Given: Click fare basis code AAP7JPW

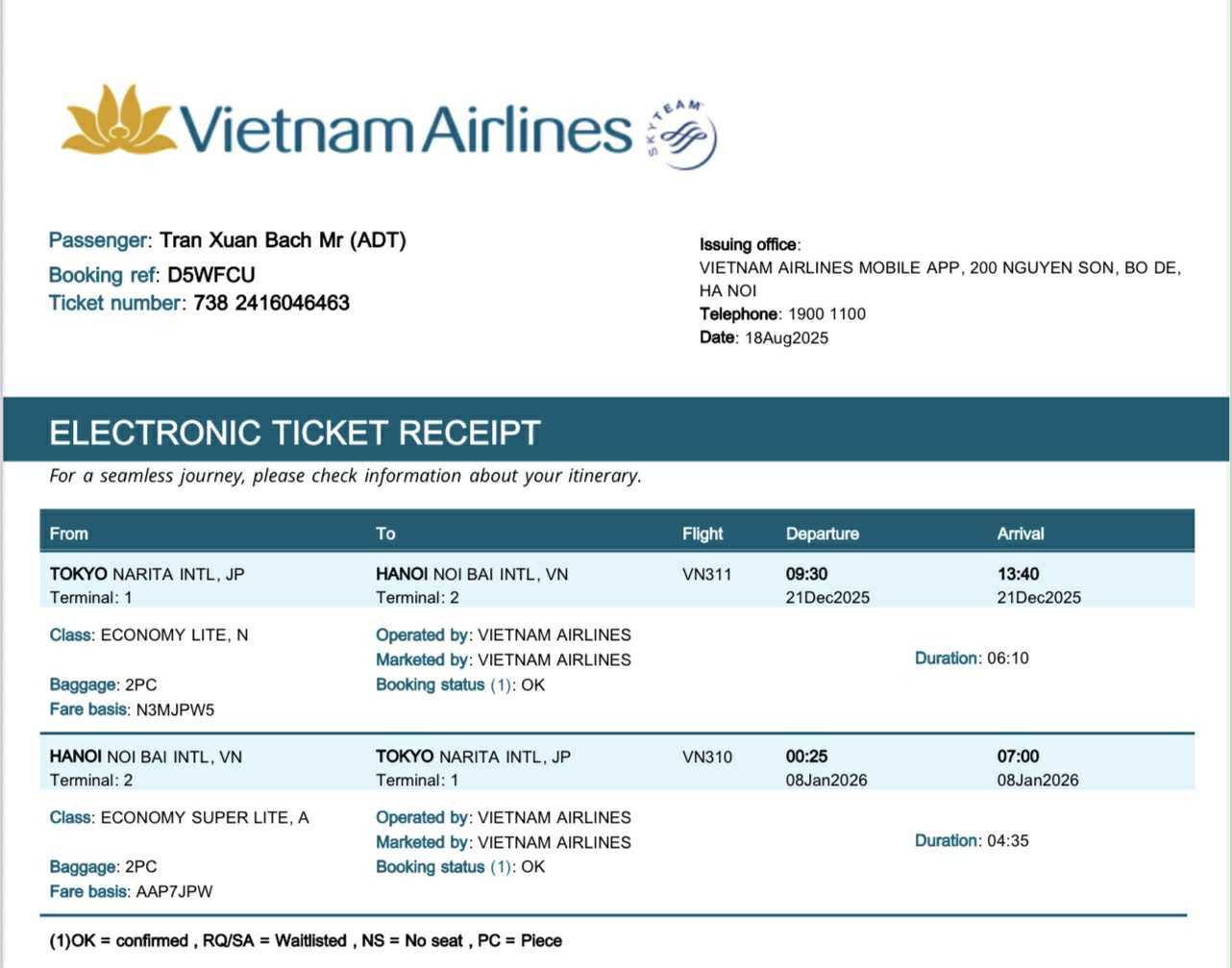Looking at the screenshot, I should coord(174,892).
